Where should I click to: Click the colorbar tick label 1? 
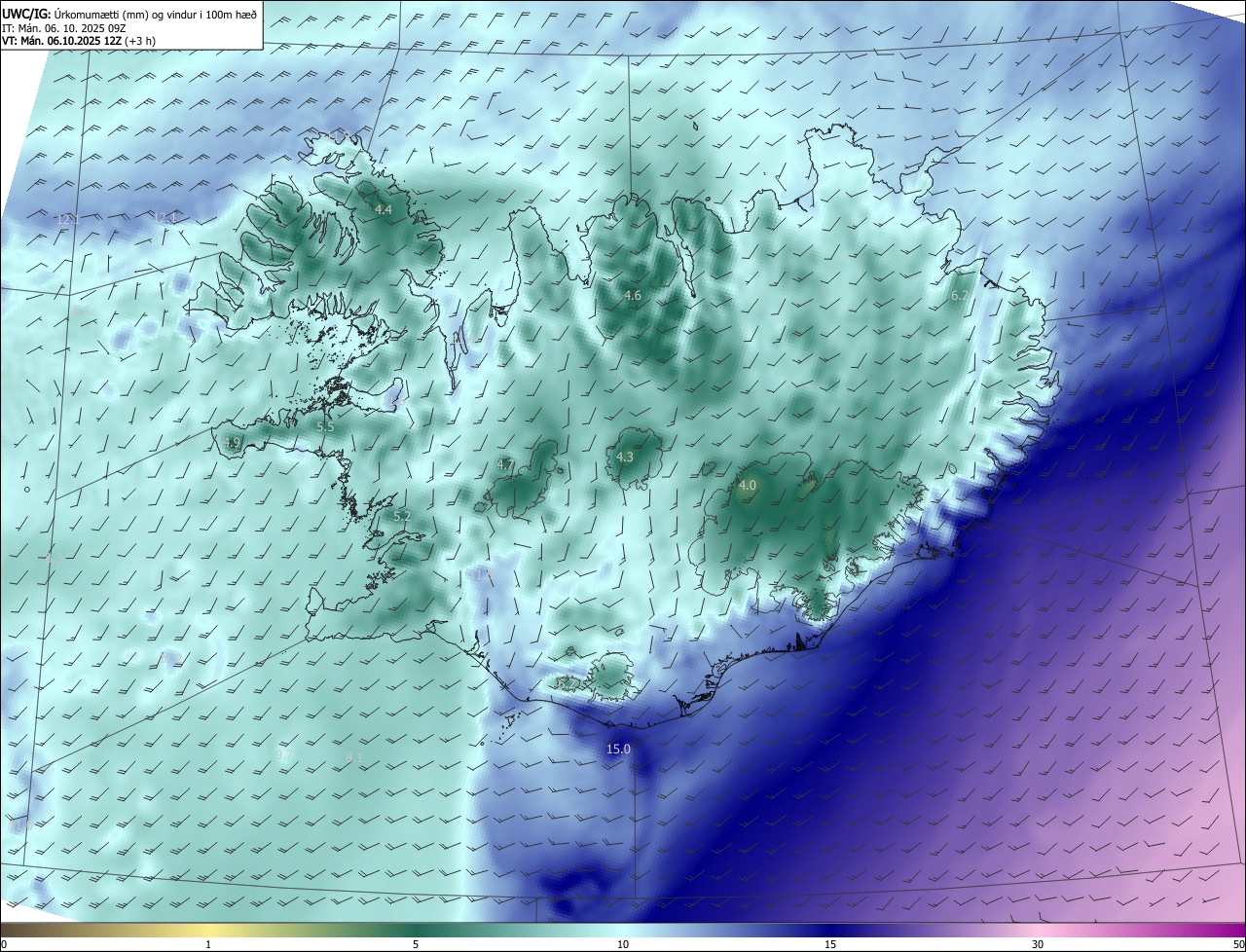pos(208,944)
